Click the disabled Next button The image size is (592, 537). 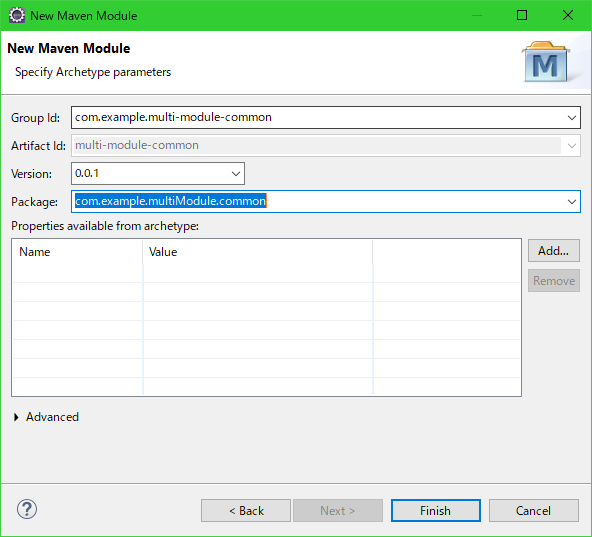click(338, 511)
